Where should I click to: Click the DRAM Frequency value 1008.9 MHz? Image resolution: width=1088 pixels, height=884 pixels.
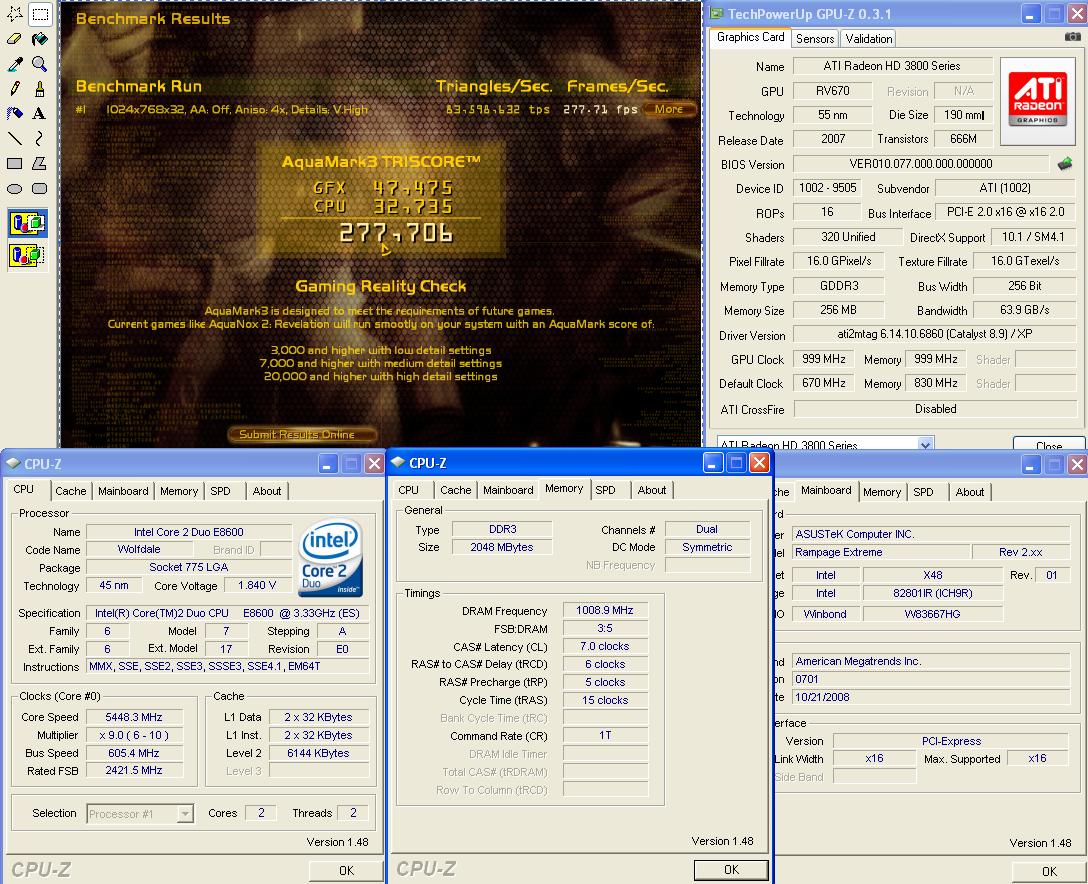(604, 610)
